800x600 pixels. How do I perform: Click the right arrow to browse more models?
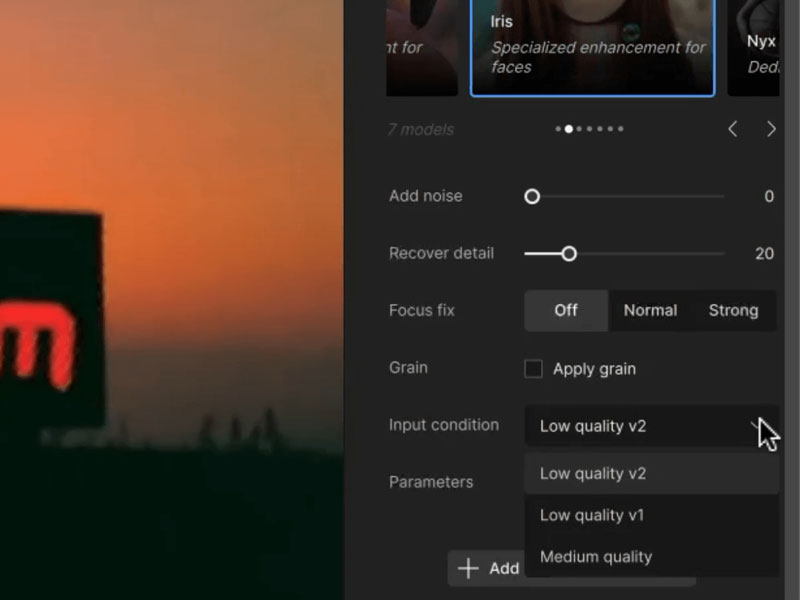(x=770, y=128)
